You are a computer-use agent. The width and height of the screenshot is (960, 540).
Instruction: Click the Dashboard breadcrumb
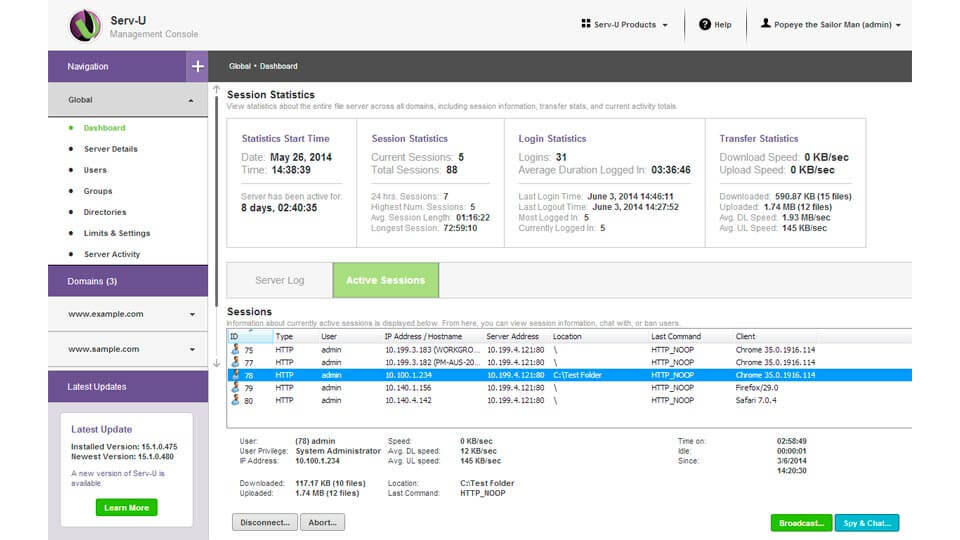point(279,66)
